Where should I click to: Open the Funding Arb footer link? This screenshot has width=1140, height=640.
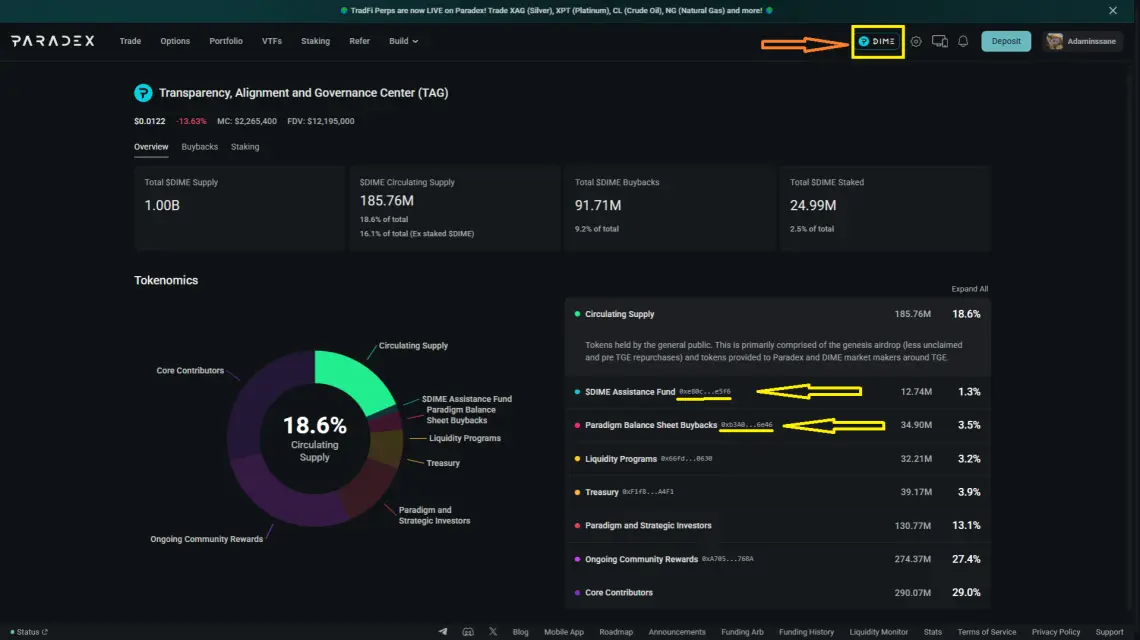[742, 632]
